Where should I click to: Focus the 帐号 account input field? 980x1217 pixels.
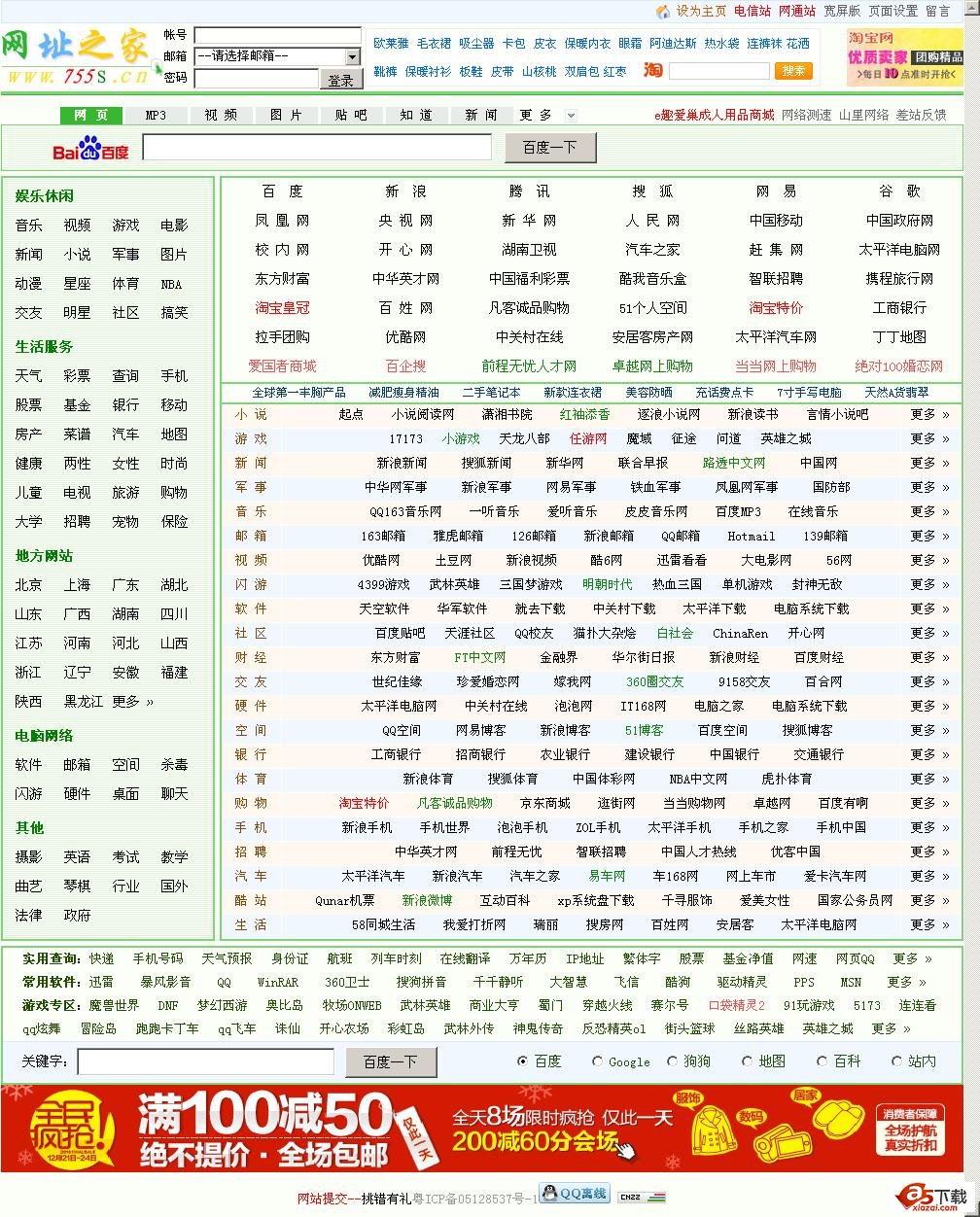click(x=277, y=36)
